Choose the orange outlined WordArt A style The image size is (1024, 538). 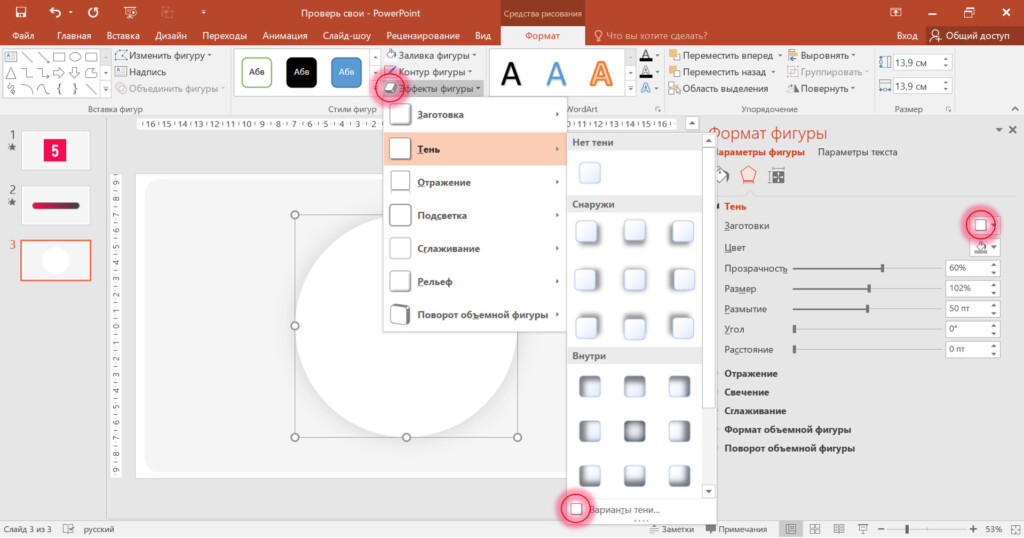[x=601, y=73]
